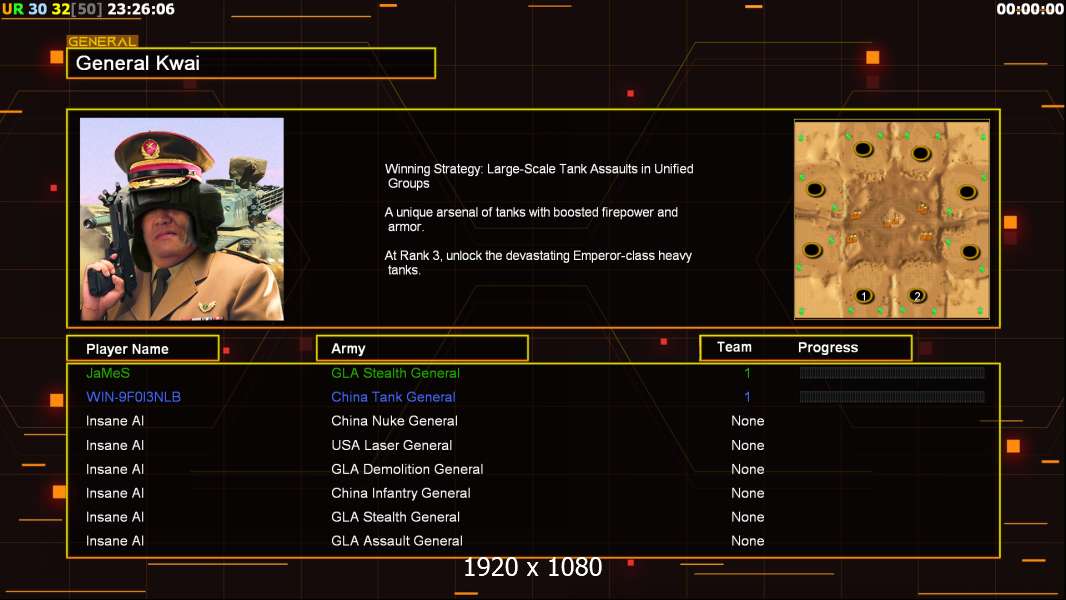Viewport: 1066px width, 600px height.
Task: Click the Winning Strategy description text
Action: tap(539, 176)
